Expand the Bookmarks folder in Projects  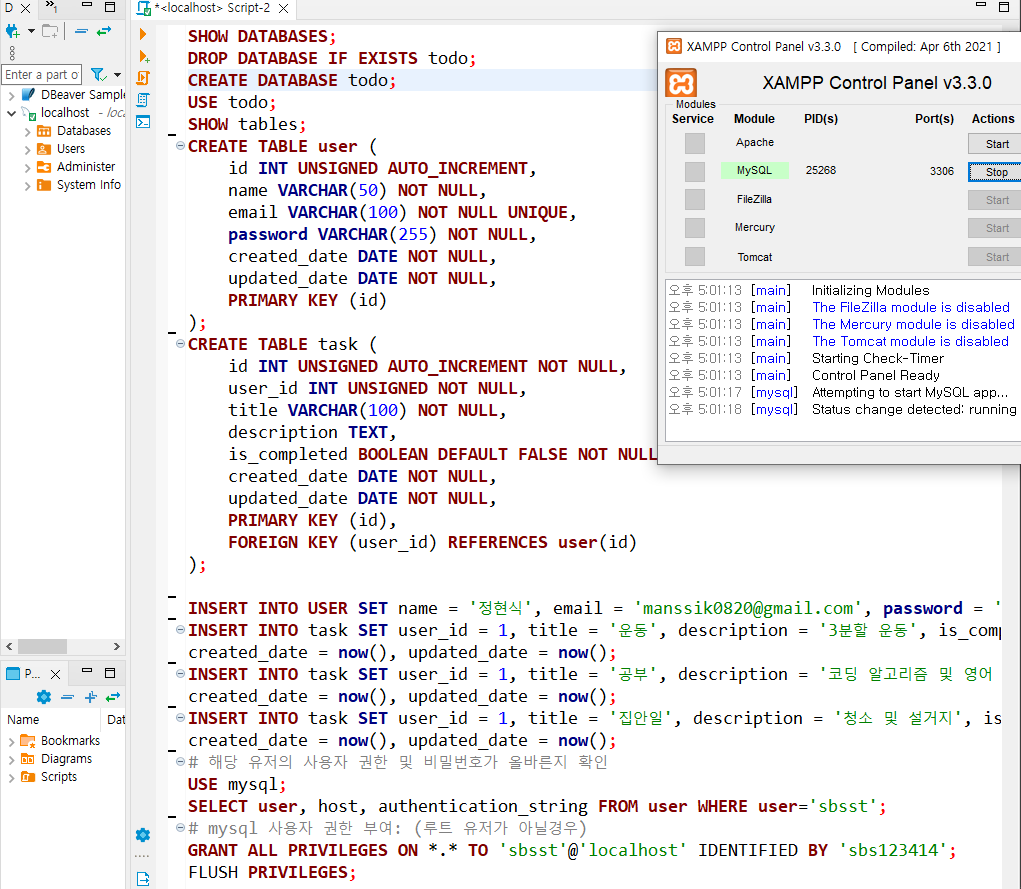click(x=11, y=741)
